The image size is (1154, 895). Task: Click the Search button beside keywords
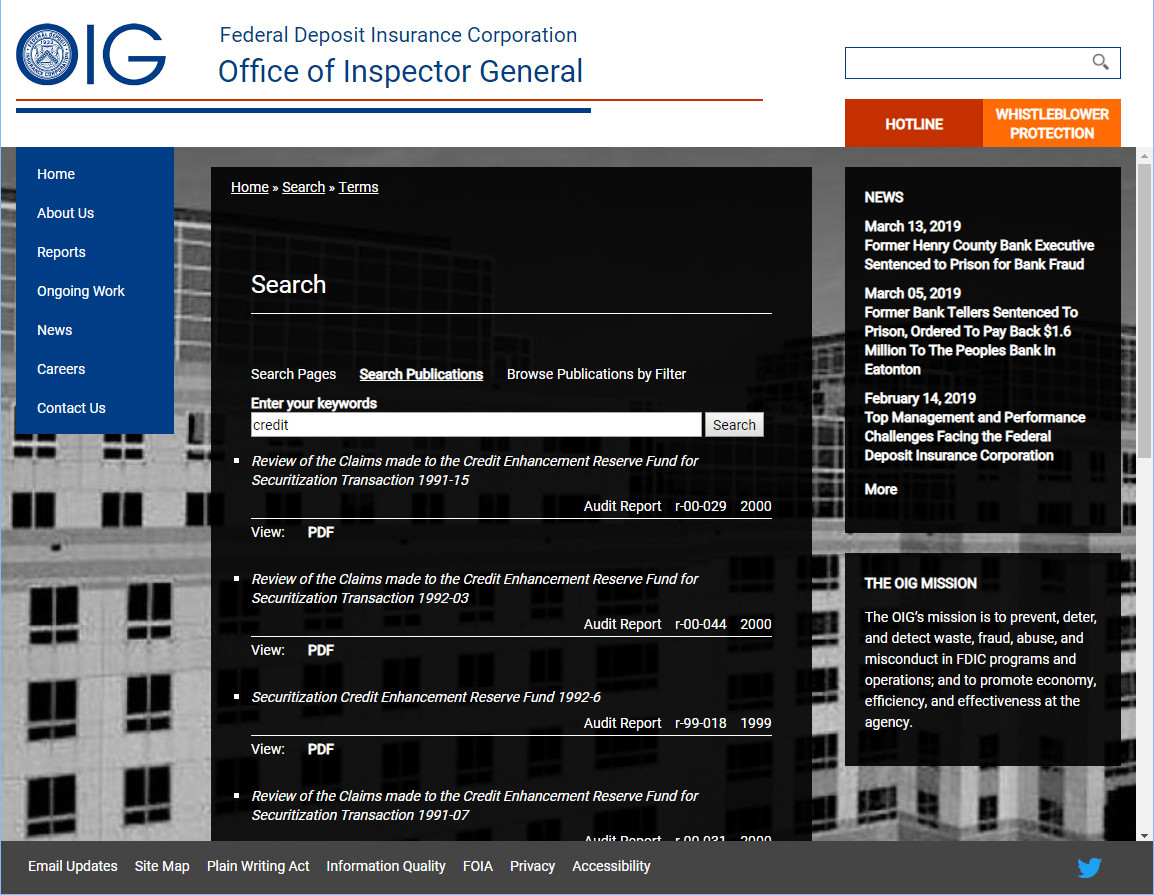tap(734, 425)
